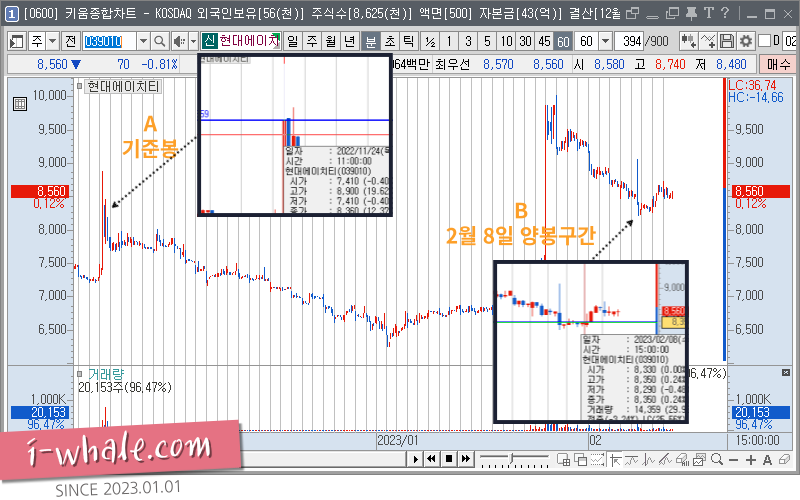
Task: Select the 3 minute interval button
Action: pos(468,41)
